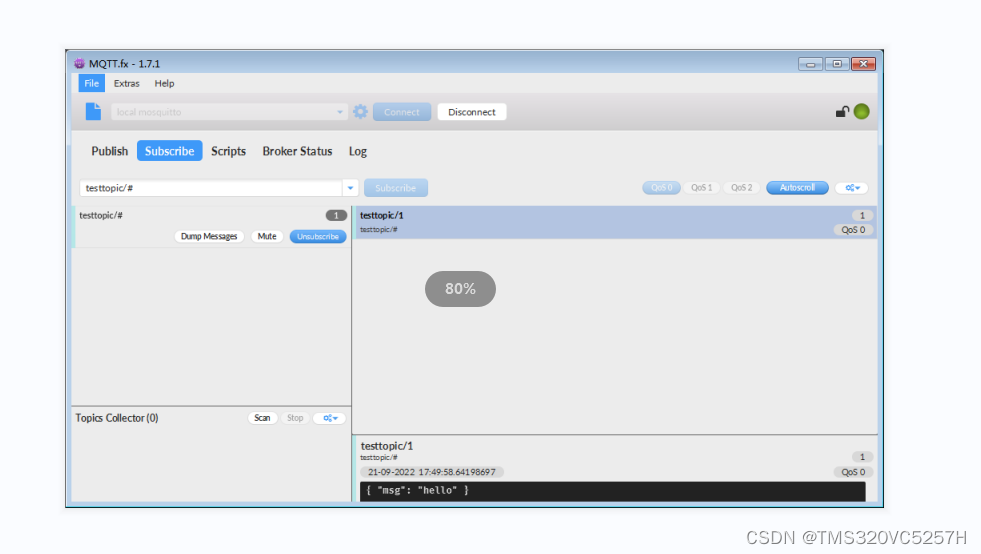Click the MQTT.fx app icon in title bar
Screen dimensions: 981x554
point(79,63)
